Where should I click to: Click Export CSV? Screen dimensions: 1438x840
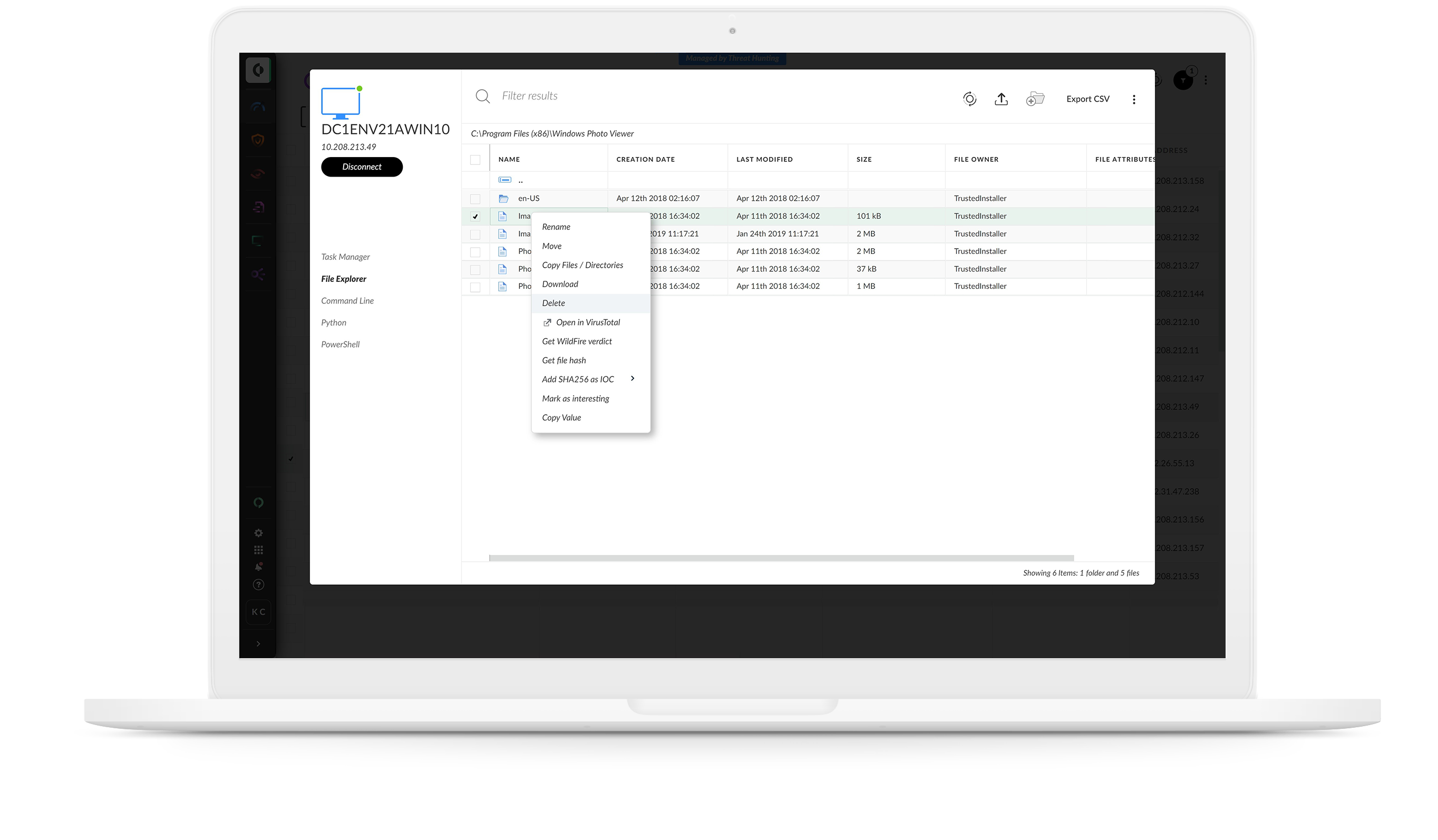coord(1087,99)
